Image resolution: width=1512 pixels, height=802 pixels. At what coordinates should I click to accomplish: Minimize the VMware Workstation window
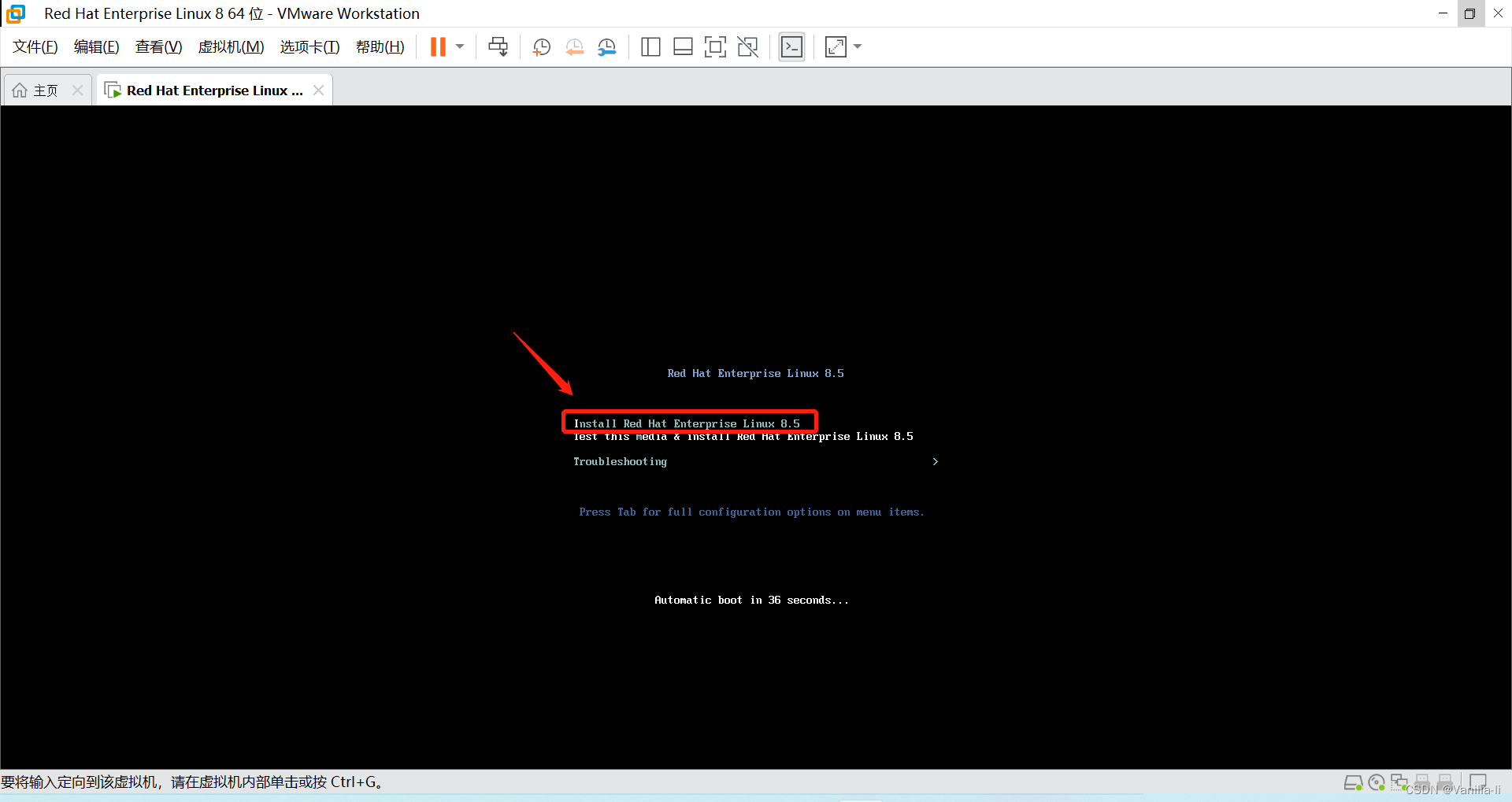1443,13
